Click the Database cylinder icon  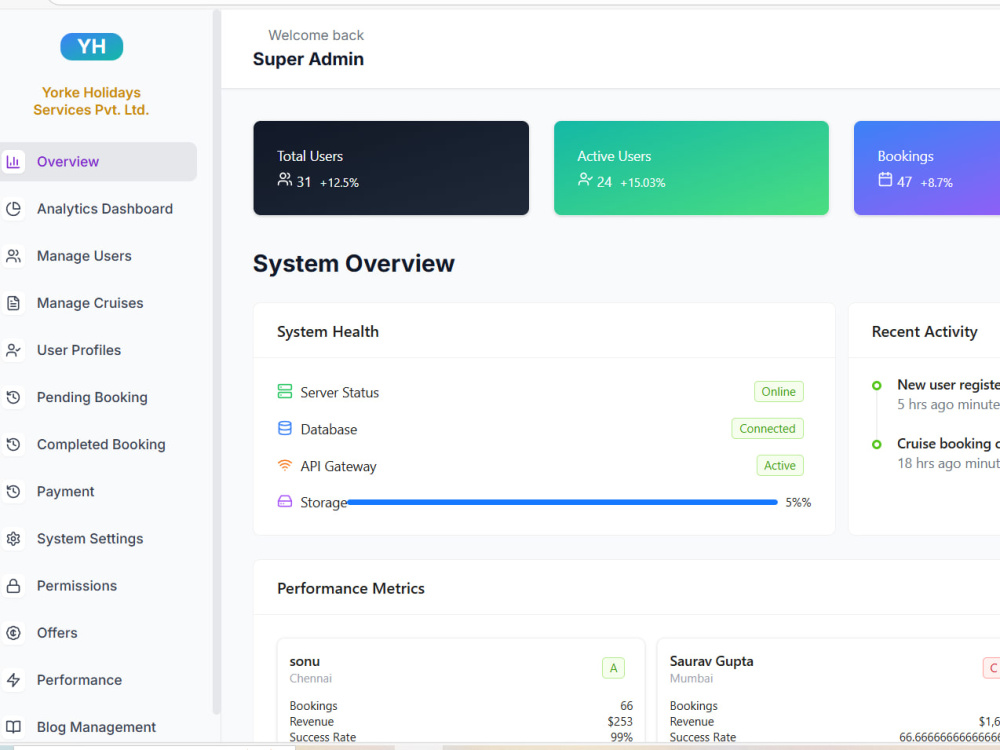(x=284, y=428)
